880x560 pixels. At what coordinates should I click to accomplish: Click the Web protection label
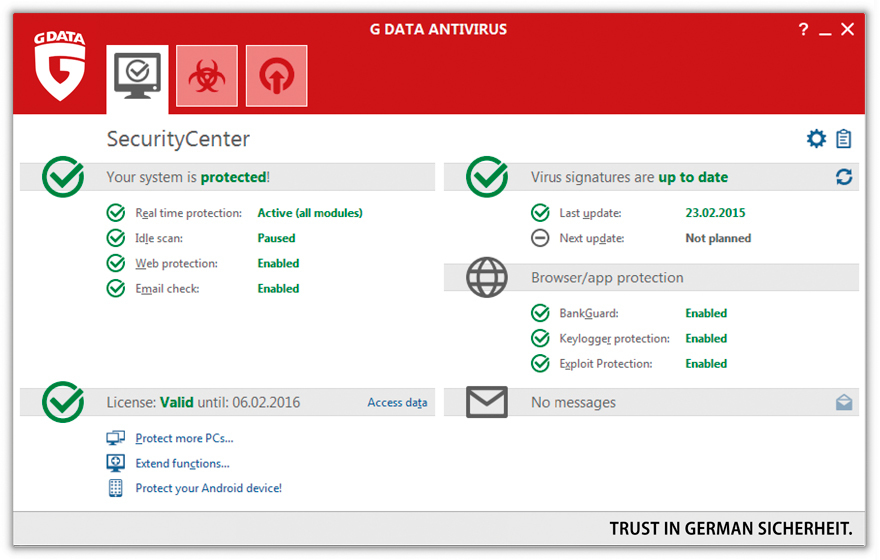click(x=176, y=264)
